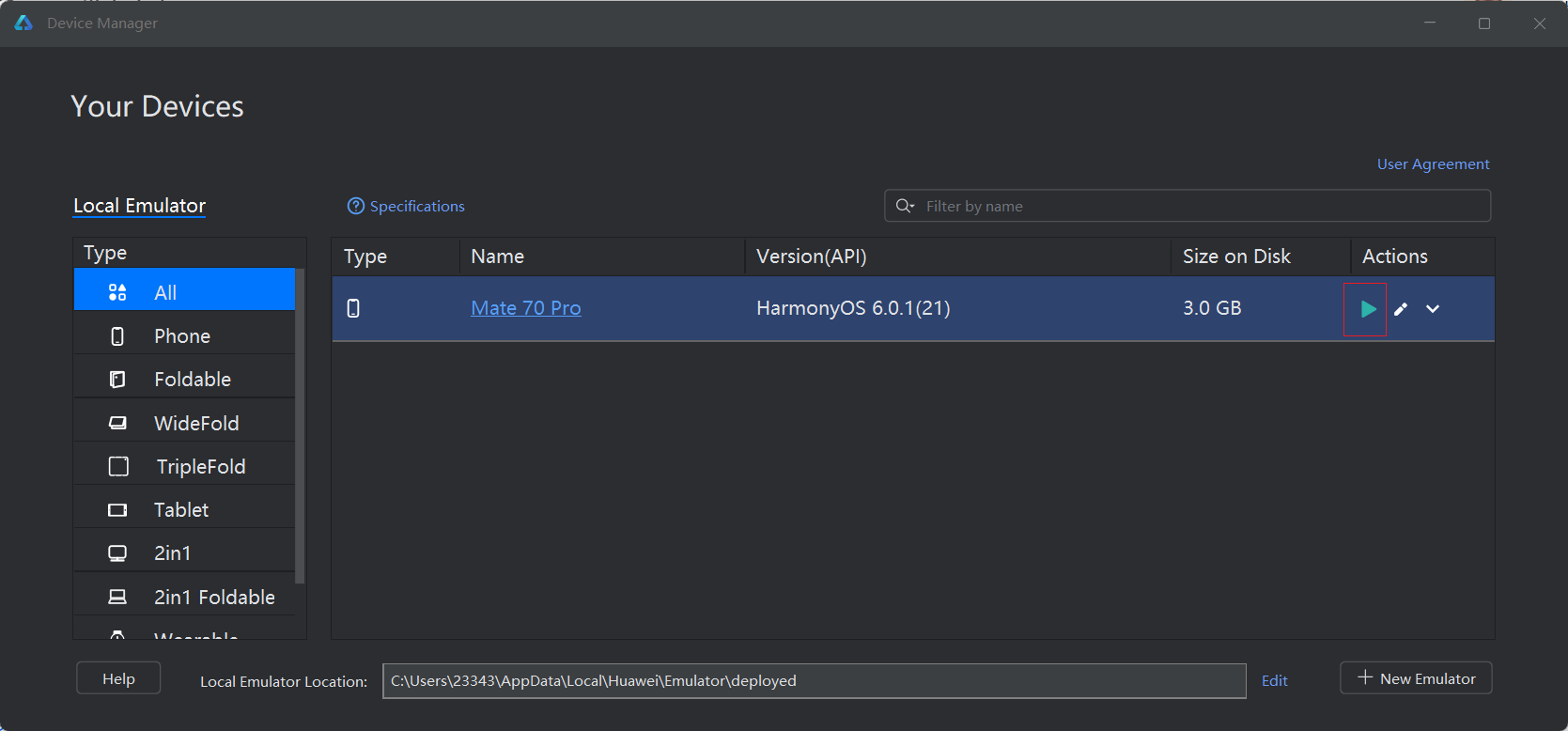Switch to the Local Emulator tab
The image size is (1568, 731).
click(139, 206)
